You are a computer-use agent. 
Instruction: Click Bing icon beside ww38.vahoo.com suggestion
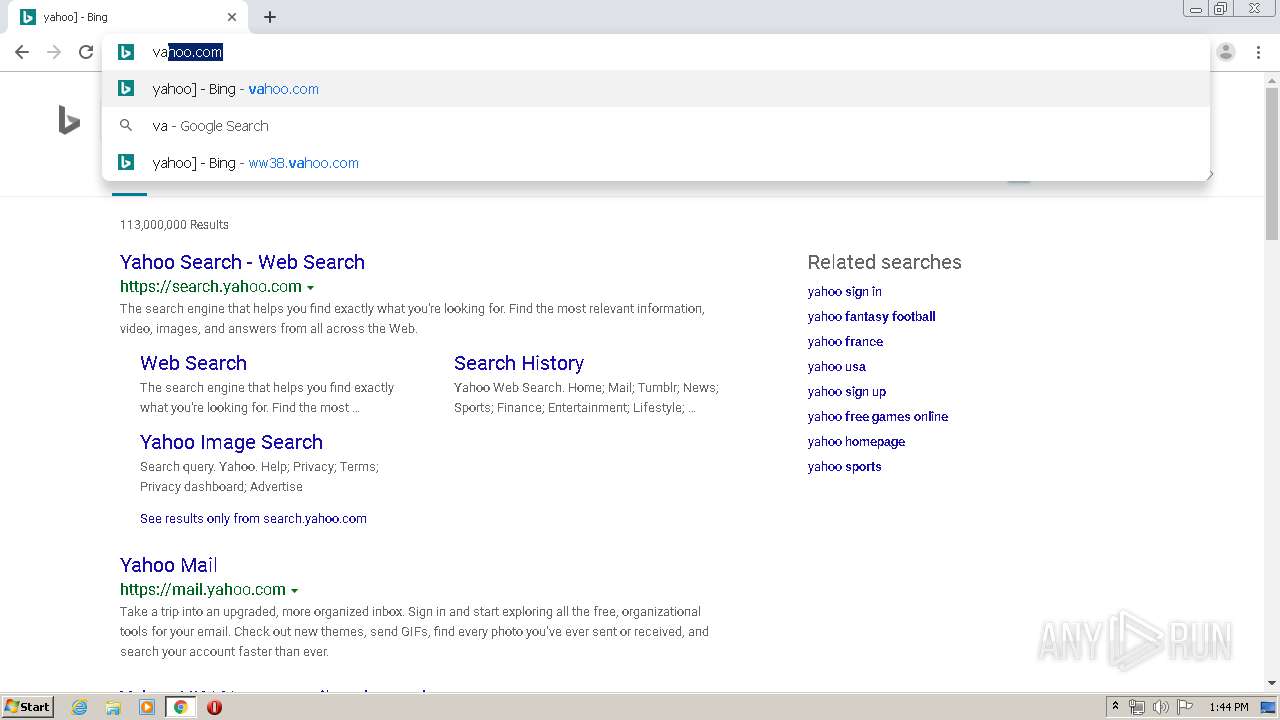click(x=126, y=162)
